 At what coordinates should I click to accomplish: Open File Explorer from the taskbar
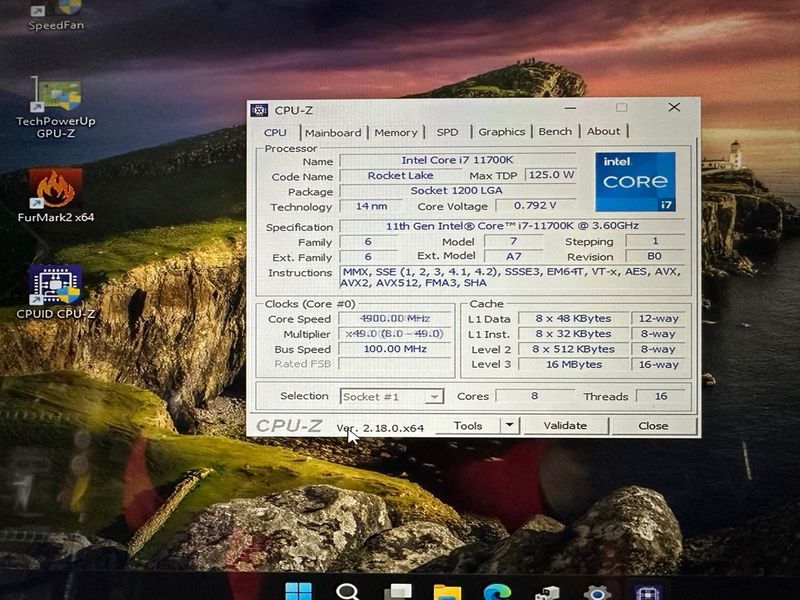click(x=447, y=592)
